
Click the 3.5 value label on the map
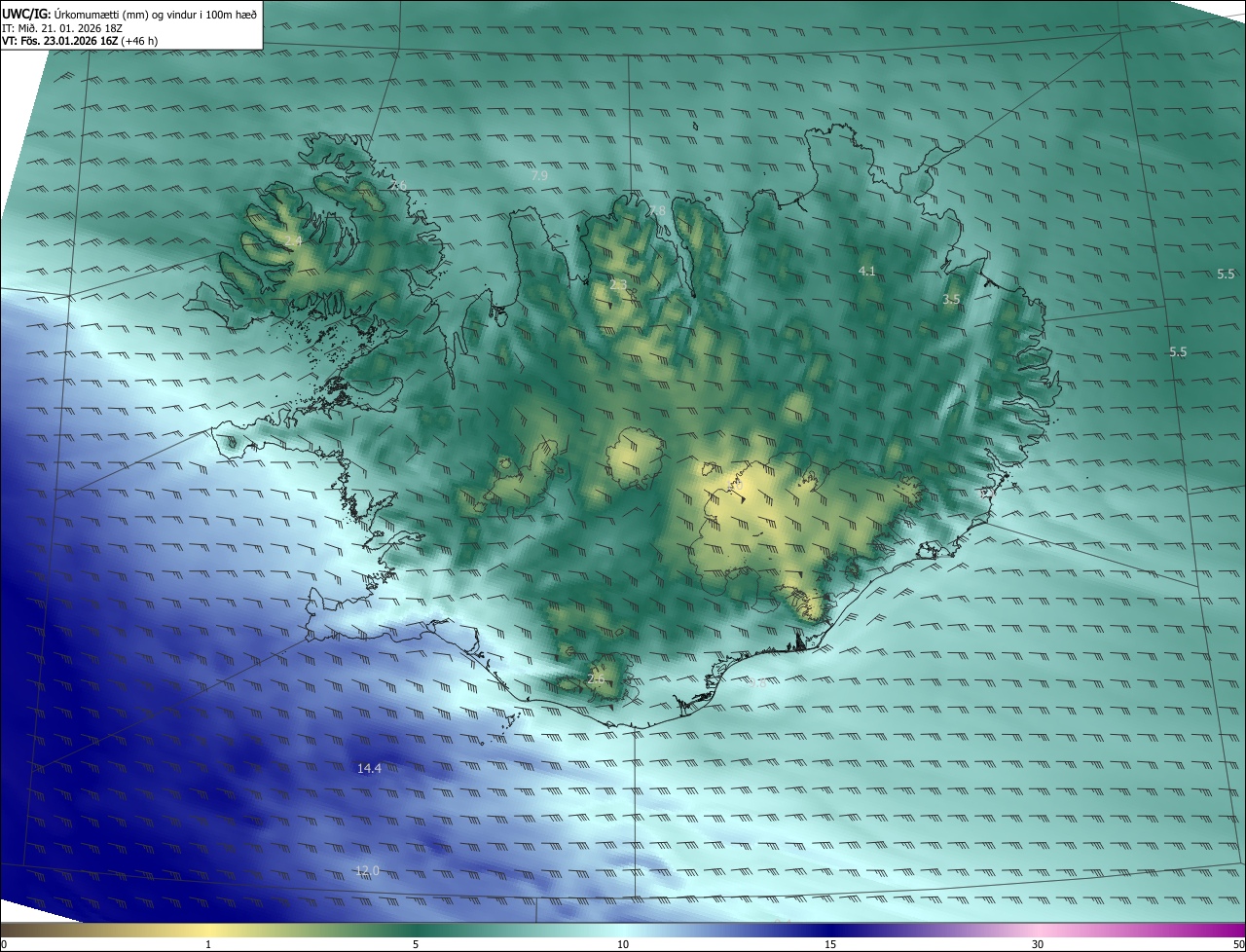[x=951, y=300]
